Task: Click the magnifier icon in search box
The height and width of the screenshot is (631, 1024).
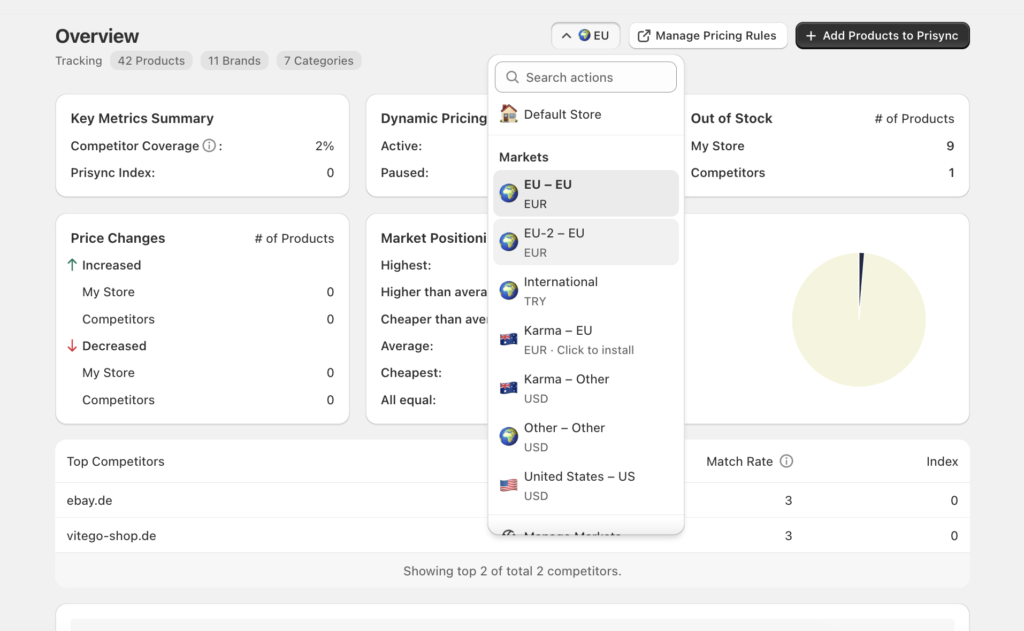Action: 513,77
